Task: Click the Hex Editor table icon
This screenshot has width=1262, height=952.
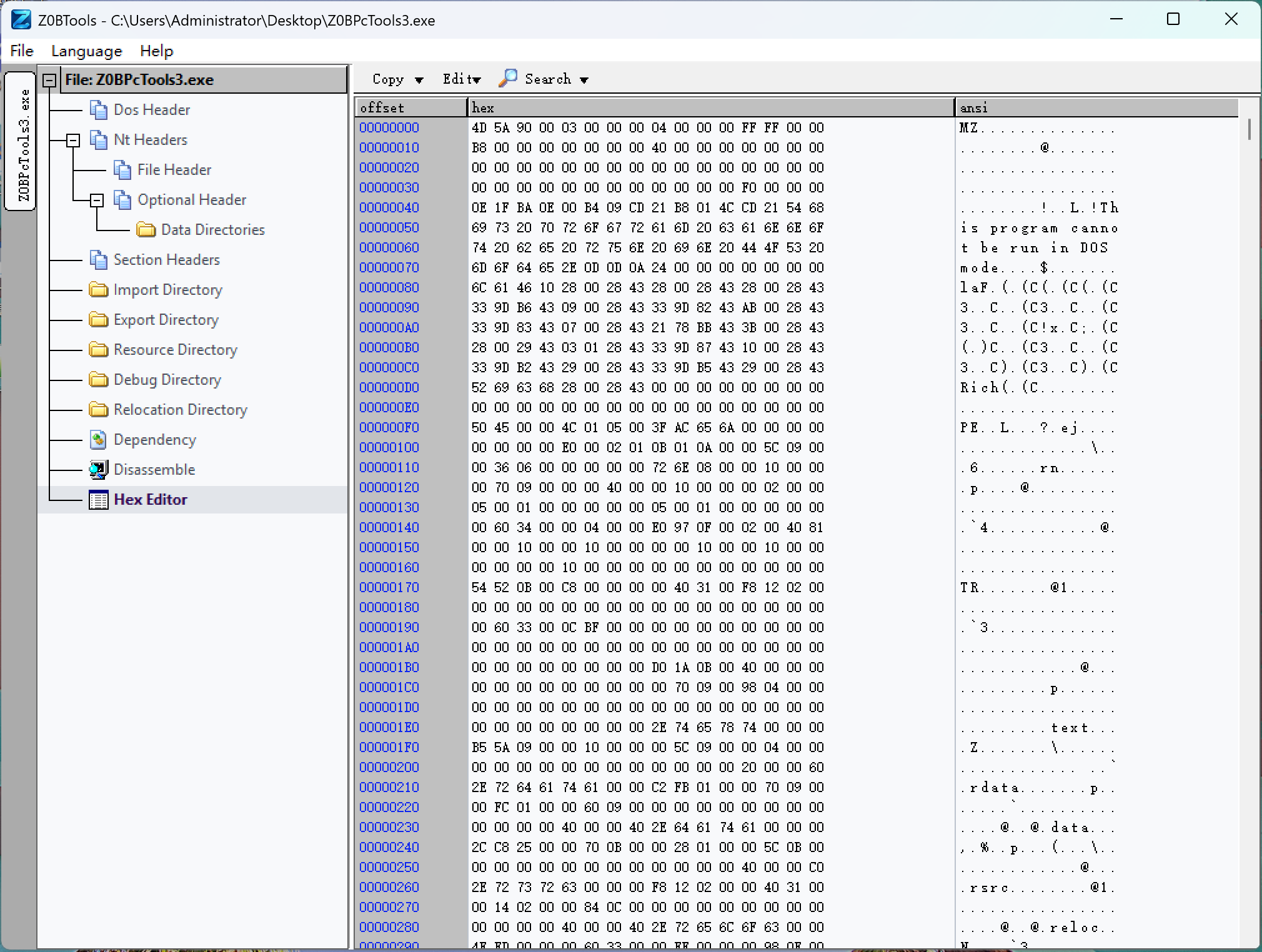Action: point(98,500)
